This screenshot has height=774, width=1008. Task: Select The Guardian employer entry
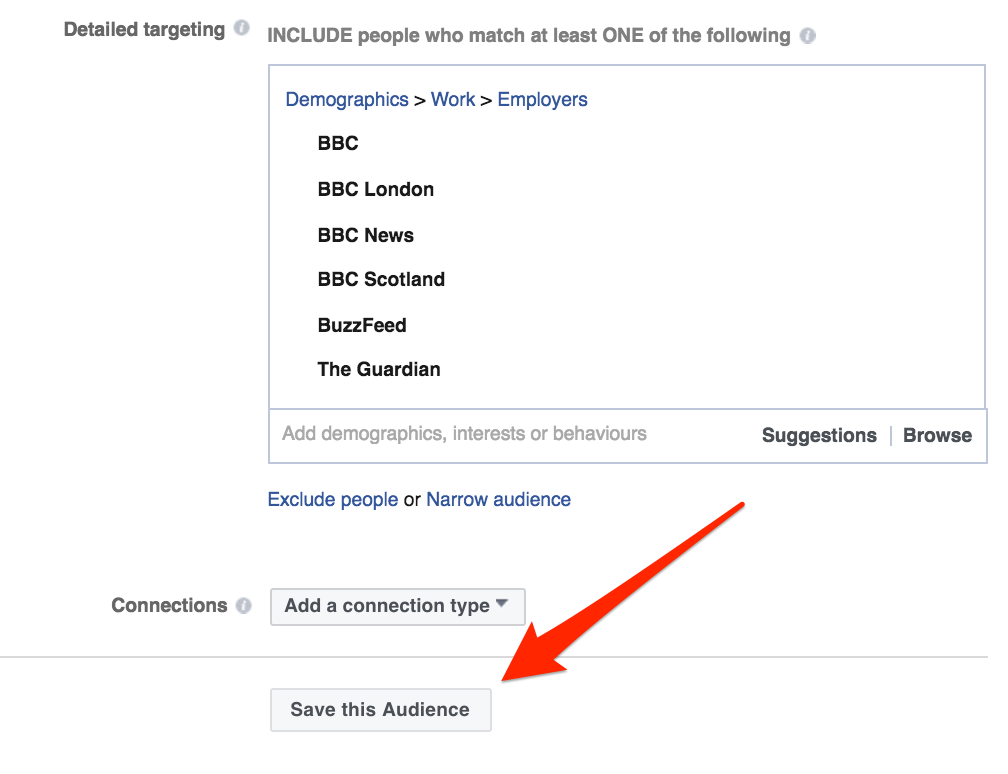pos(379,369)
